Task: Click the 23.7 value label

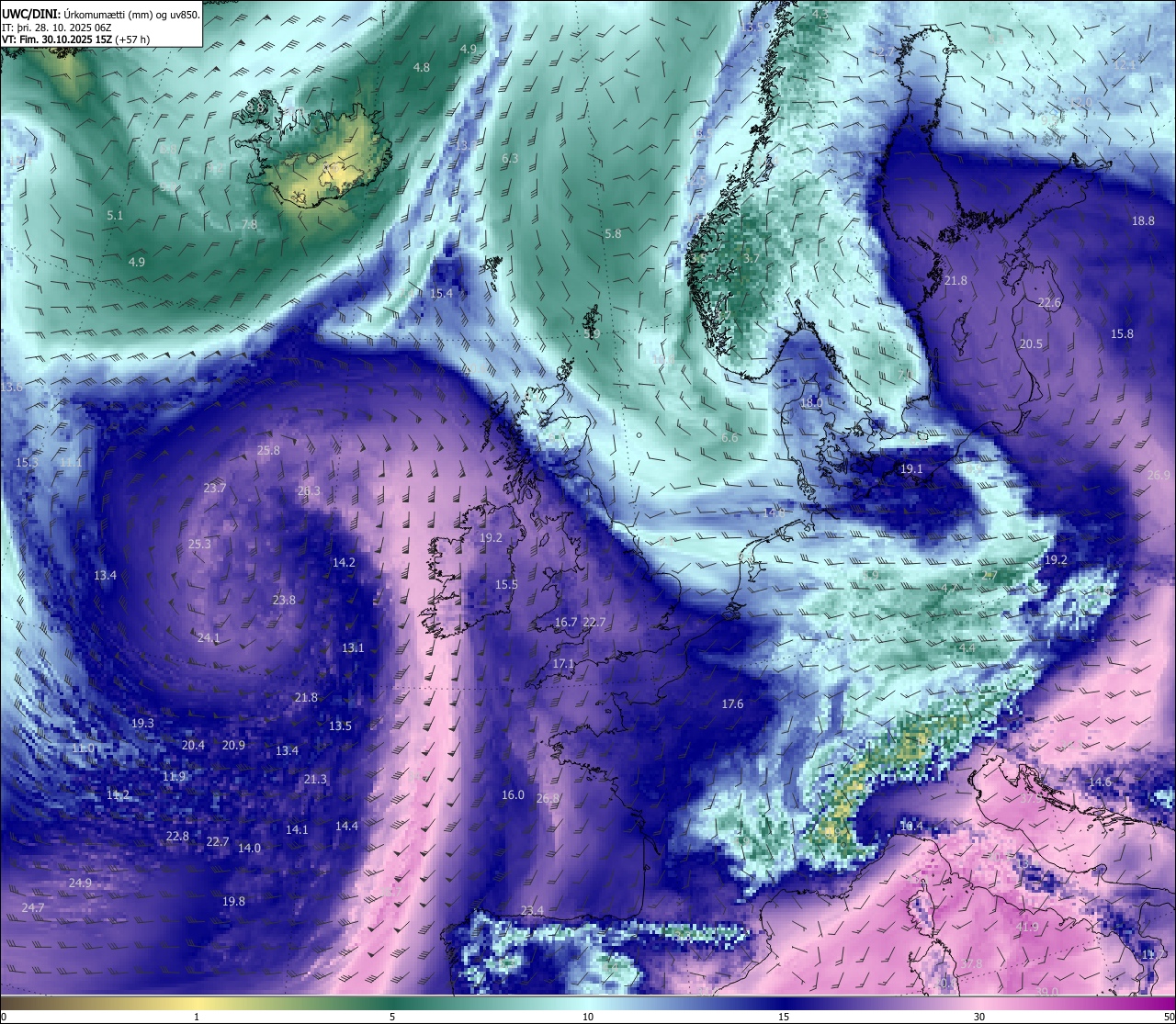Action: click(214, 488)
